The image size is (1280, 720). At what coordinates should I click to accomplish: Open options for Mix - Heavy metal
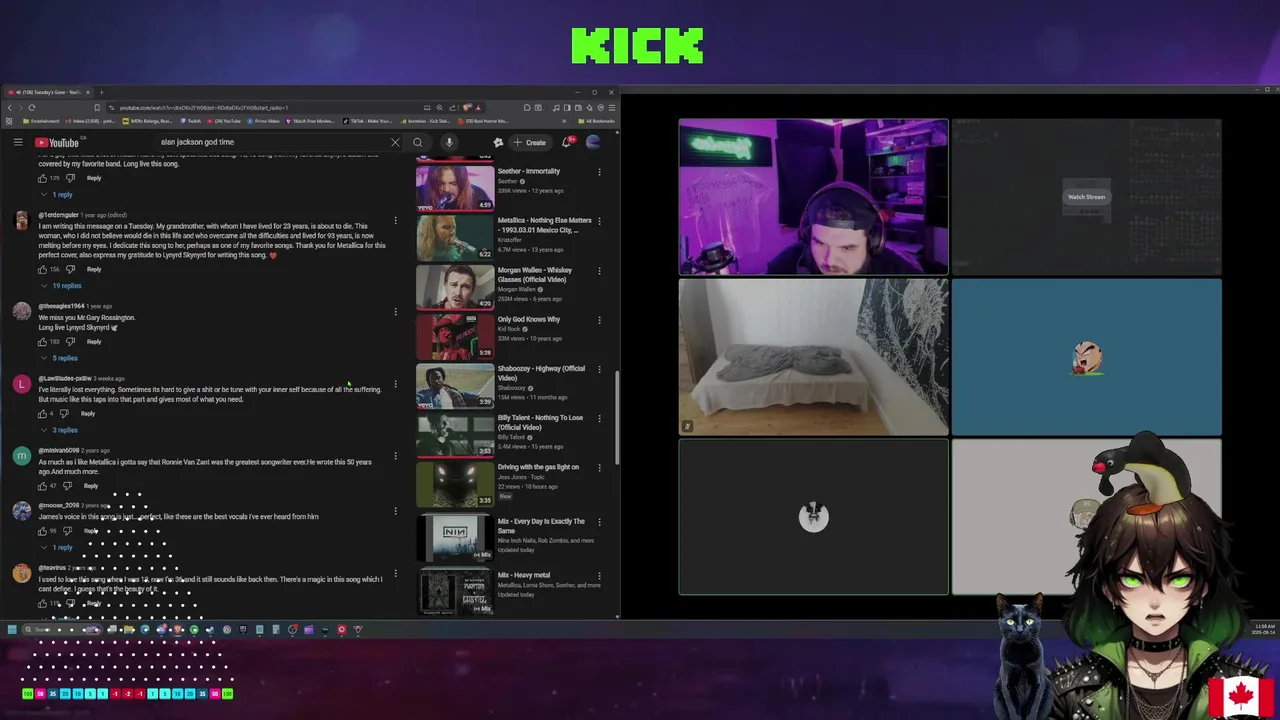(x=600, y=576)
